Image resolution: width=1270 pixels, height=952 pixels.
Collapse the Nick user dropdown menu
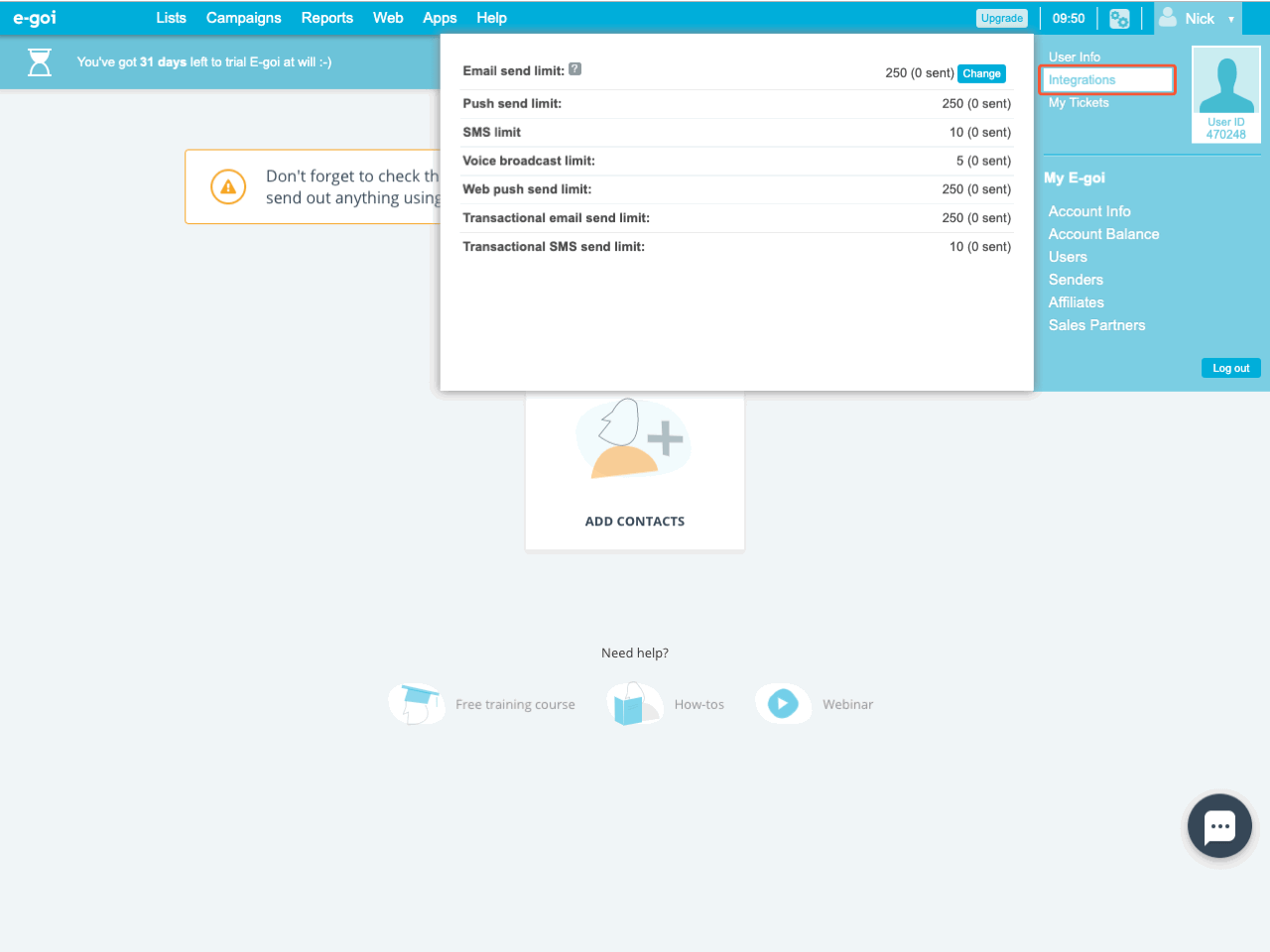tap(1199, 19)
